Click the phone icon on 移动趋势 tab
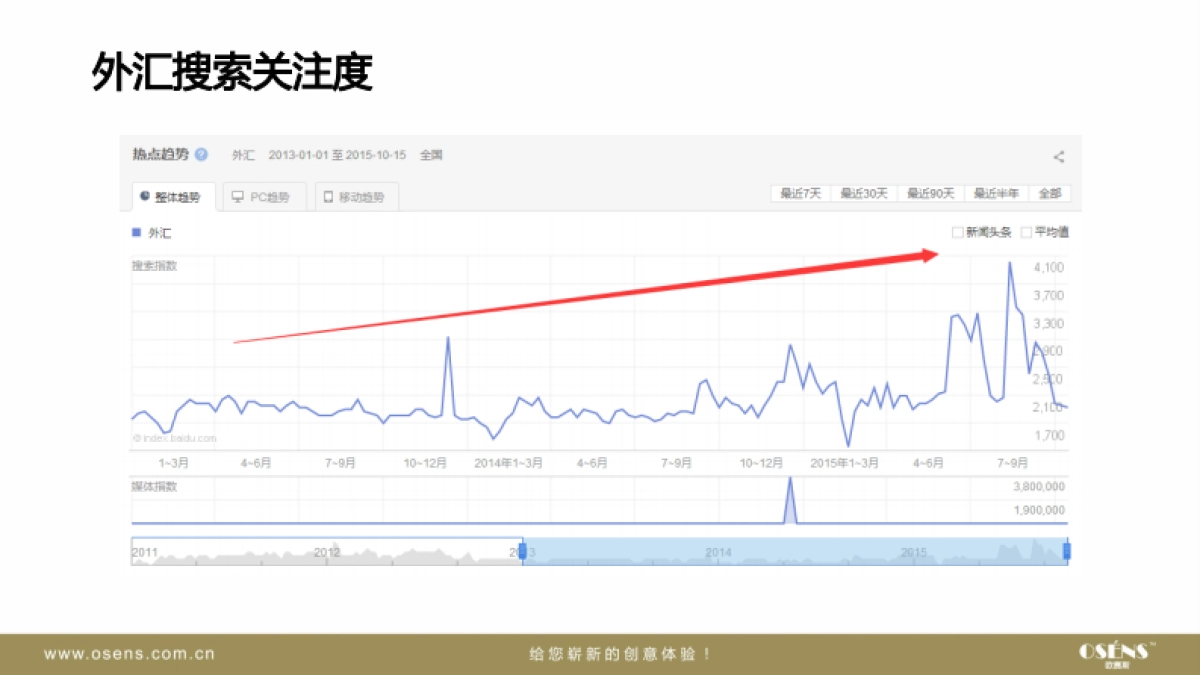Screen dimensions: 1200x675 point(328,196)
